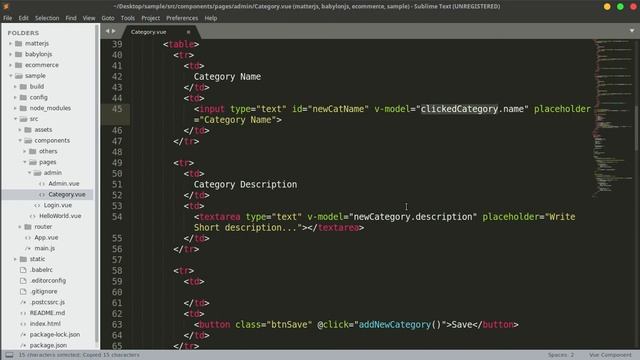The width and height of the screenshot is (640, 360).
Task: Click the .editorconfig file icon
Action: (23, 280)
